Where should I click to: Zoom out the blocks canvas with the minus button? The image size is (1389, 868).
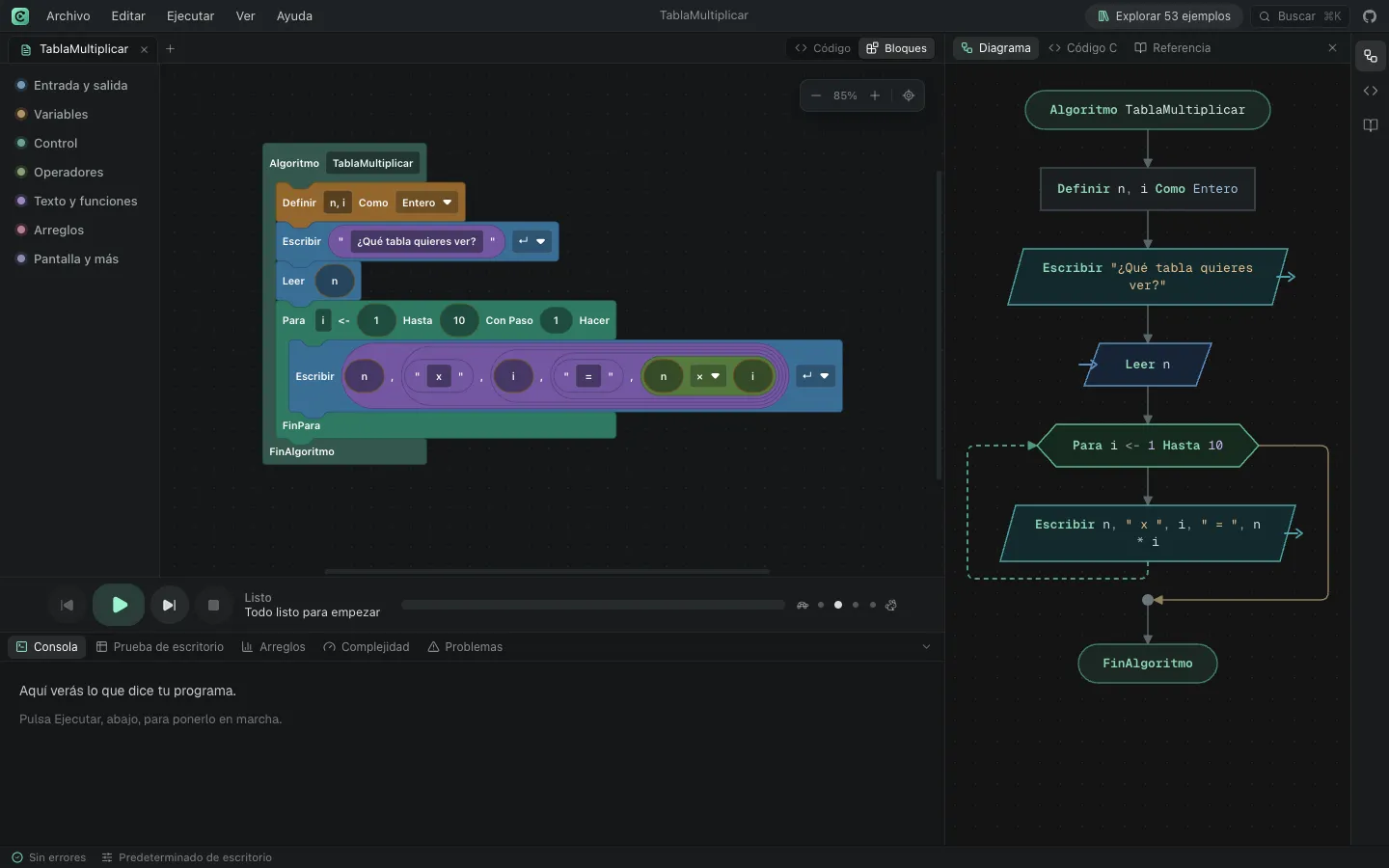click(x=816, y=95)
